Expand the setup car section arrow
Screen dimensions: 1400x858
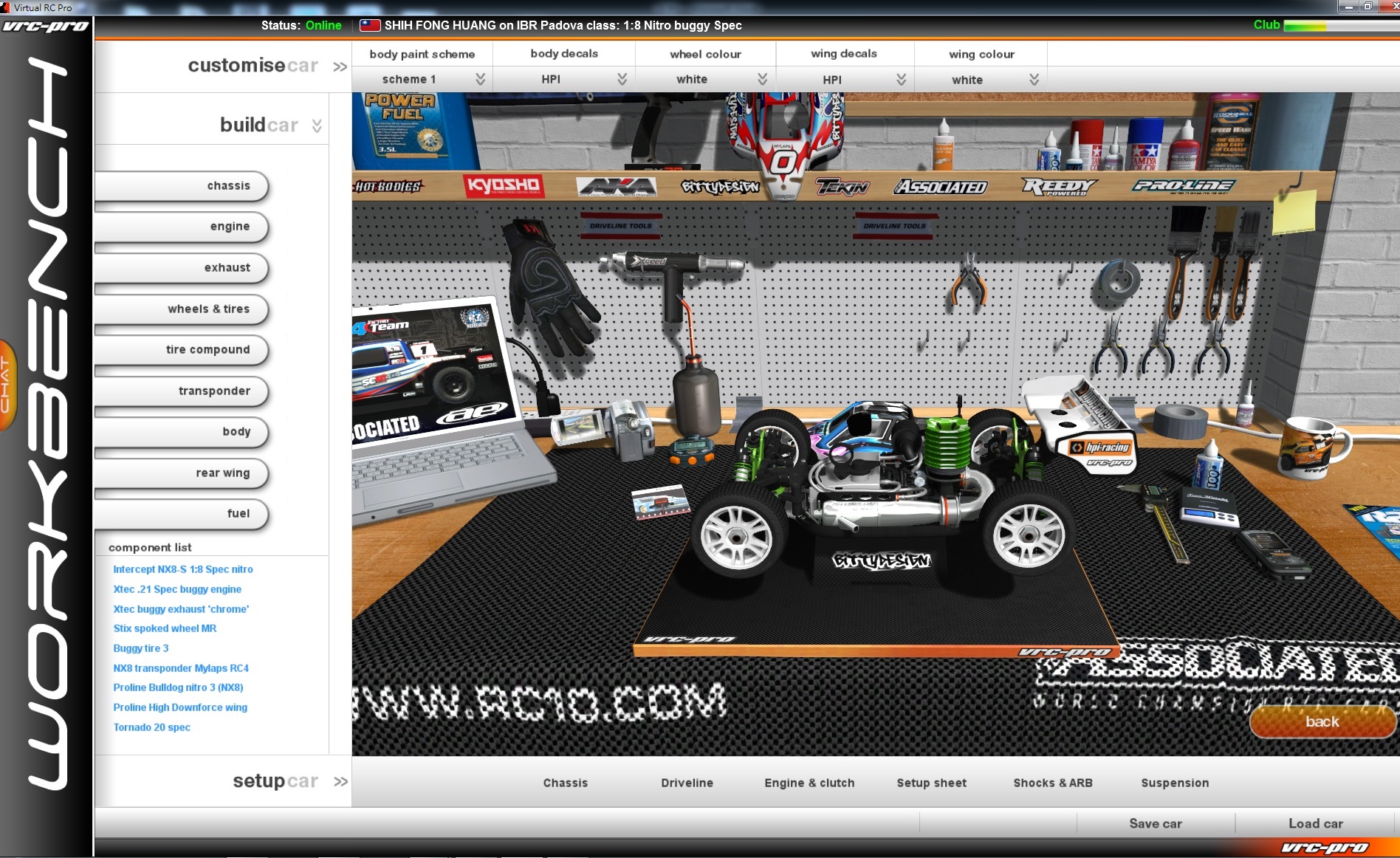pyautogui.click(x=340, y=782)
